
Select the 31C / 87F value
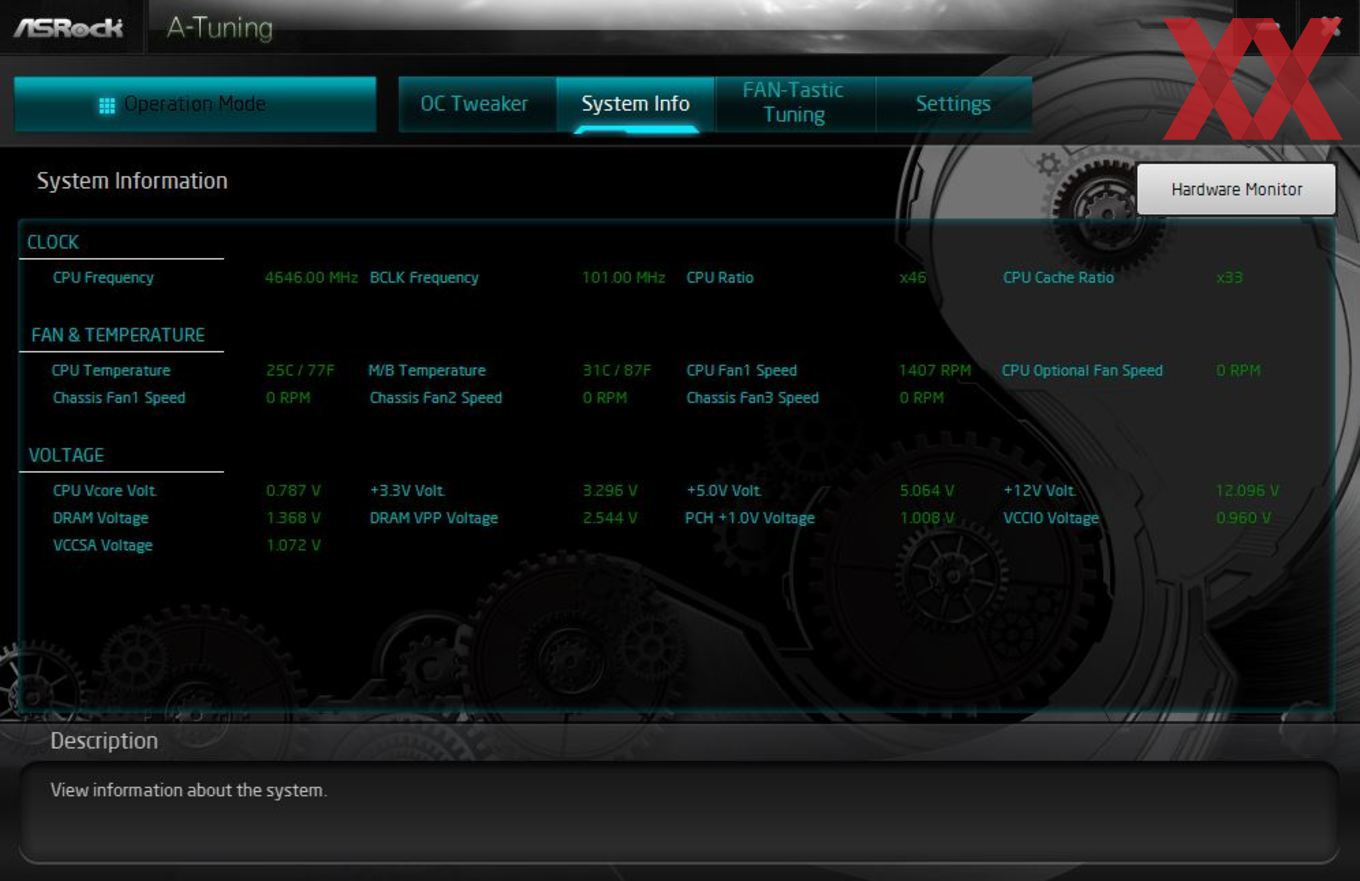coord(617,370)
